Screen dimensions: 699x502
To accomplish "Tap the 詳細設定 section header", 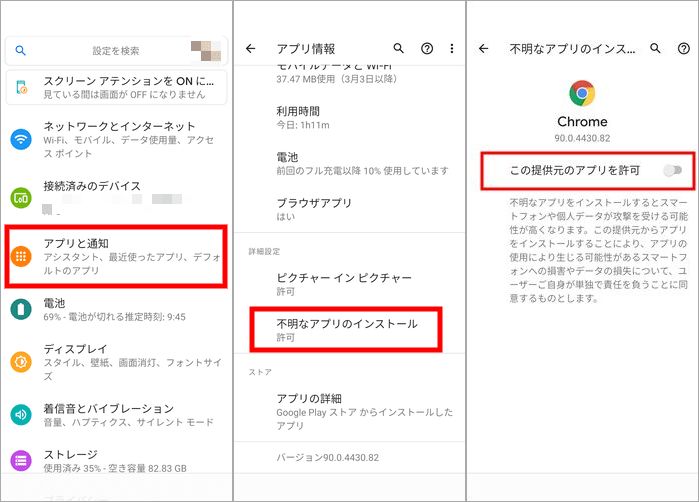I will tap(264, 251).
